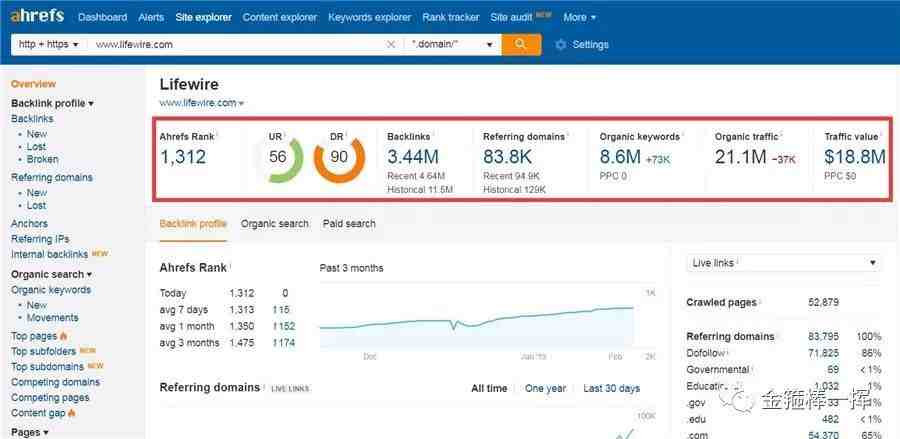Open Keywords explorer in top navigation
The image size is (900, 439).
tap(370, 17)
